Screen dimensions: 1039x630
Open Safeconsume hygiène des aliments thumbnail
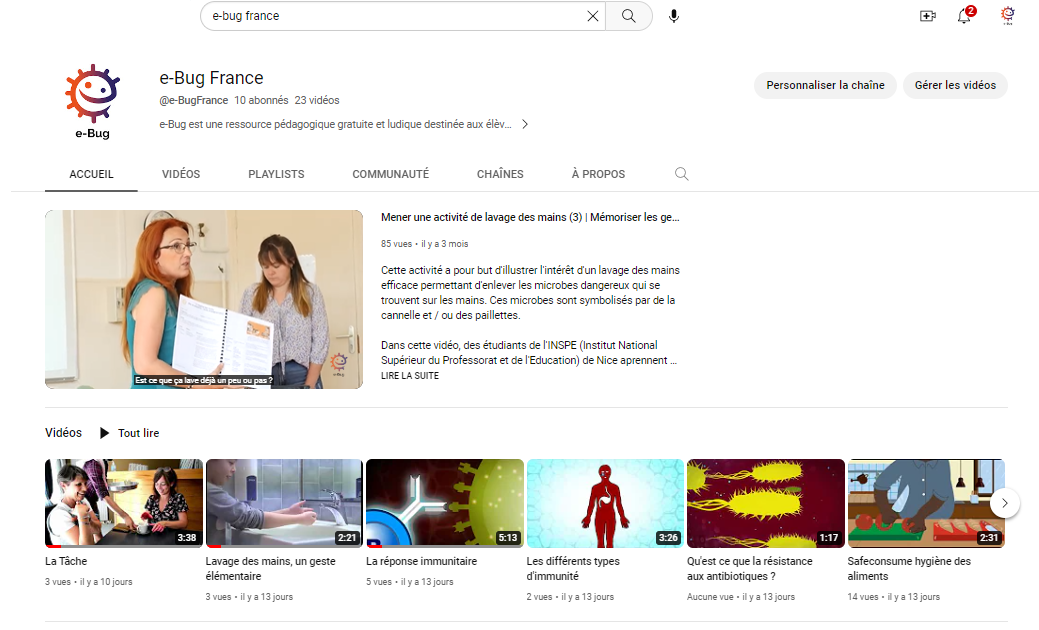[x=926, y=503]
